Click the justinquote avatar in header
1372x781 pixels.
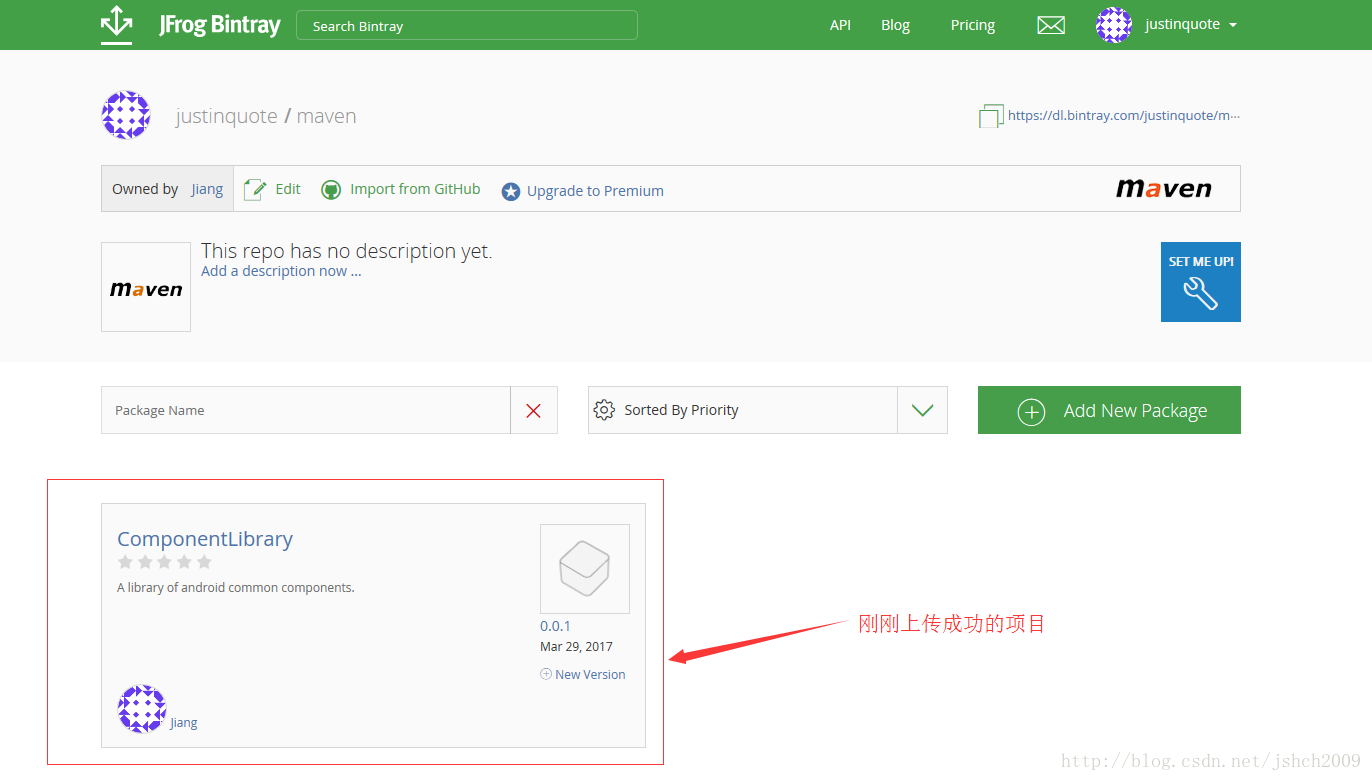click(x=1114, y=25)
